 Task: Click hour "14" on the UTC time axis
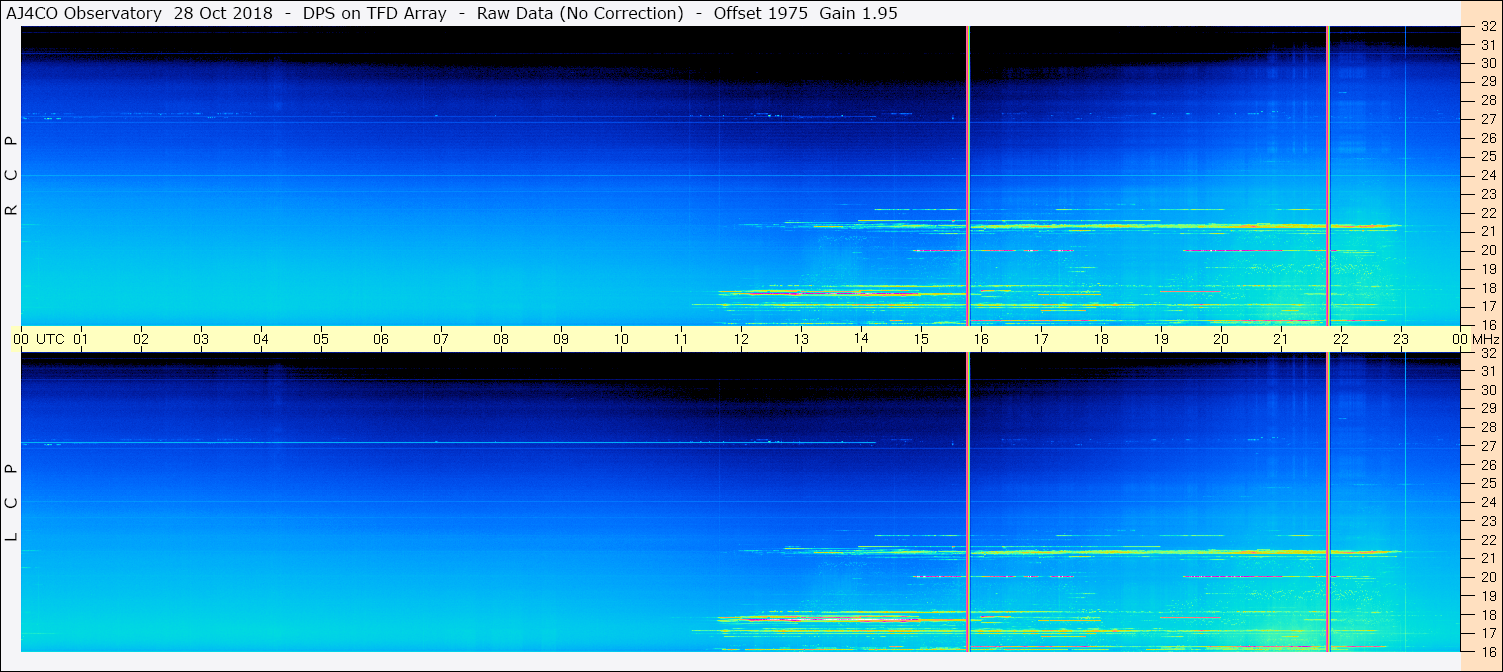pyautogui.click(x=861, y=339)
